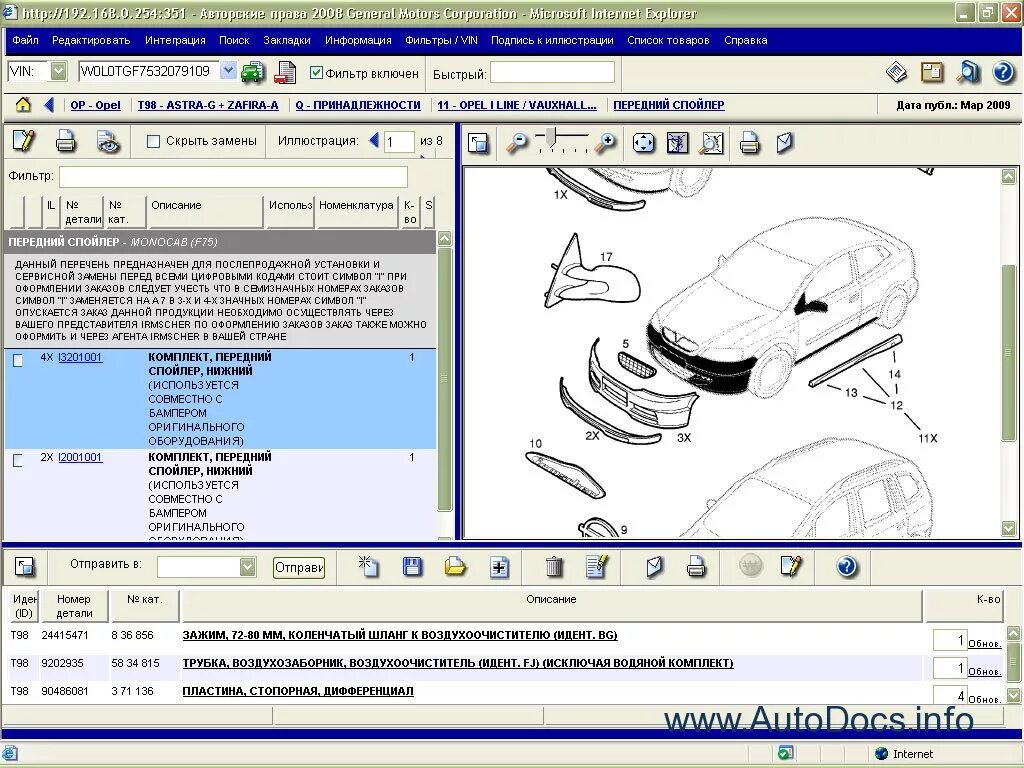This screenshot has width=1024, height=768.
Task: Click the notepad edit icon above the parts list
Action: [24, 141]
